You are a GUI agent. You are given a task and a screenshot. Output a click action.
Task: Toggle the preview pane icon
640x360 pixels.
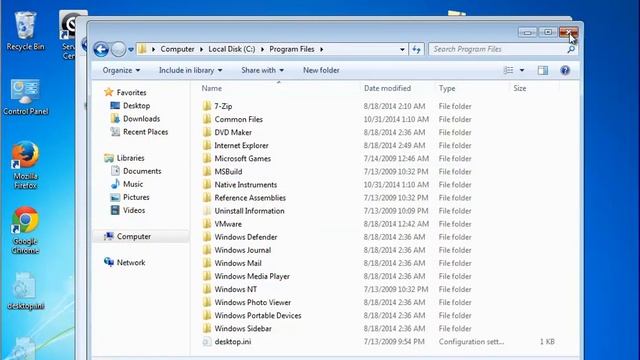tap(542, 70)
